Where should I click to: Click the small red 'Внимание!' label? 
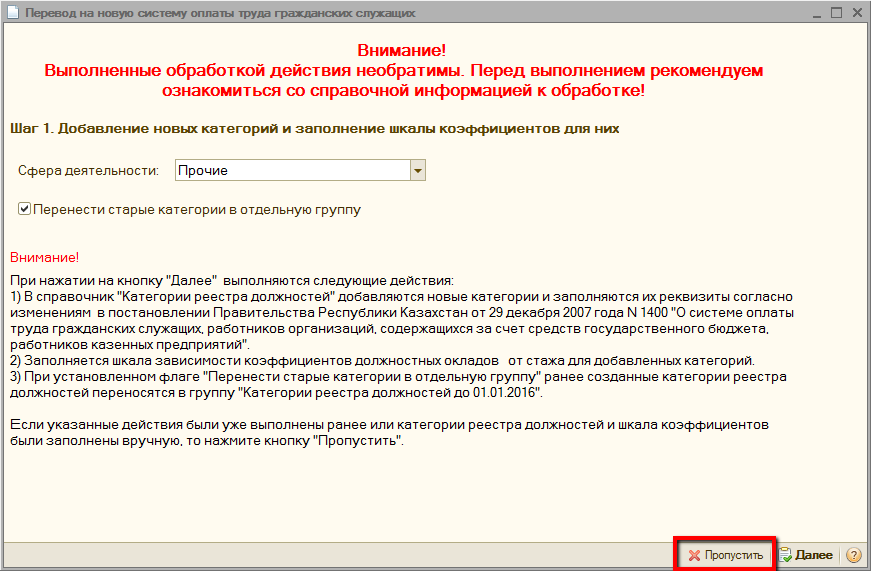click(x=43, y=257)
